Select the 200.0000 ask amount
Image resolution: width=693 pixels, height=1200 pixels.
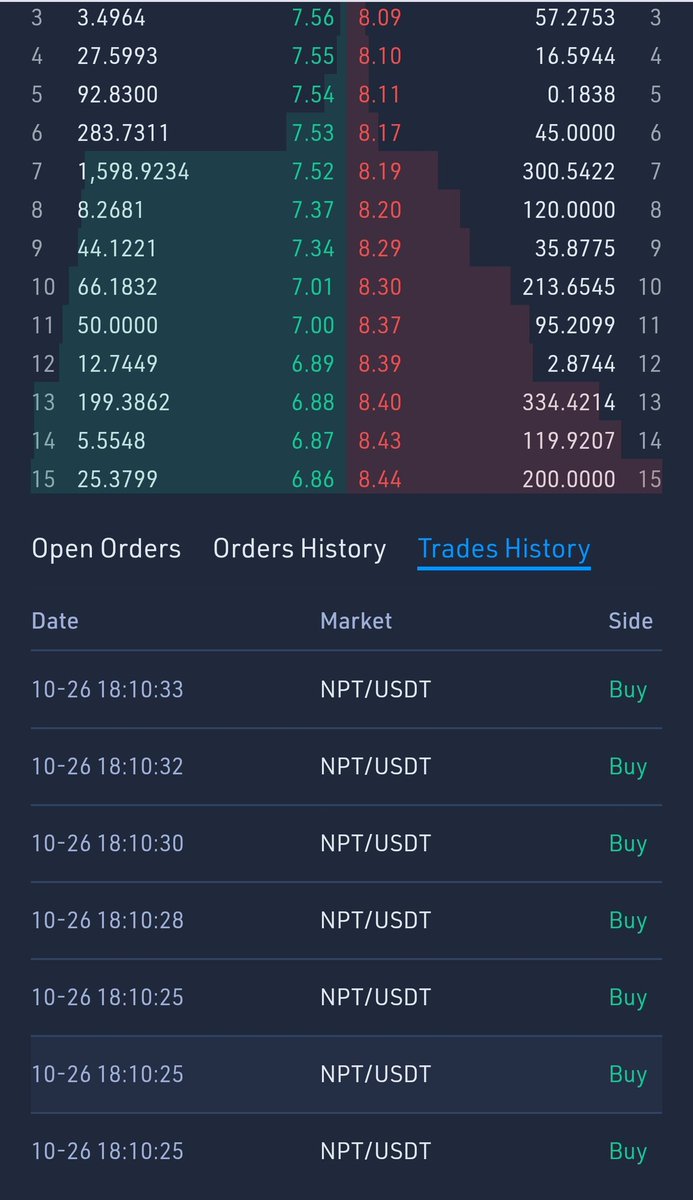(x=569, y=479)
